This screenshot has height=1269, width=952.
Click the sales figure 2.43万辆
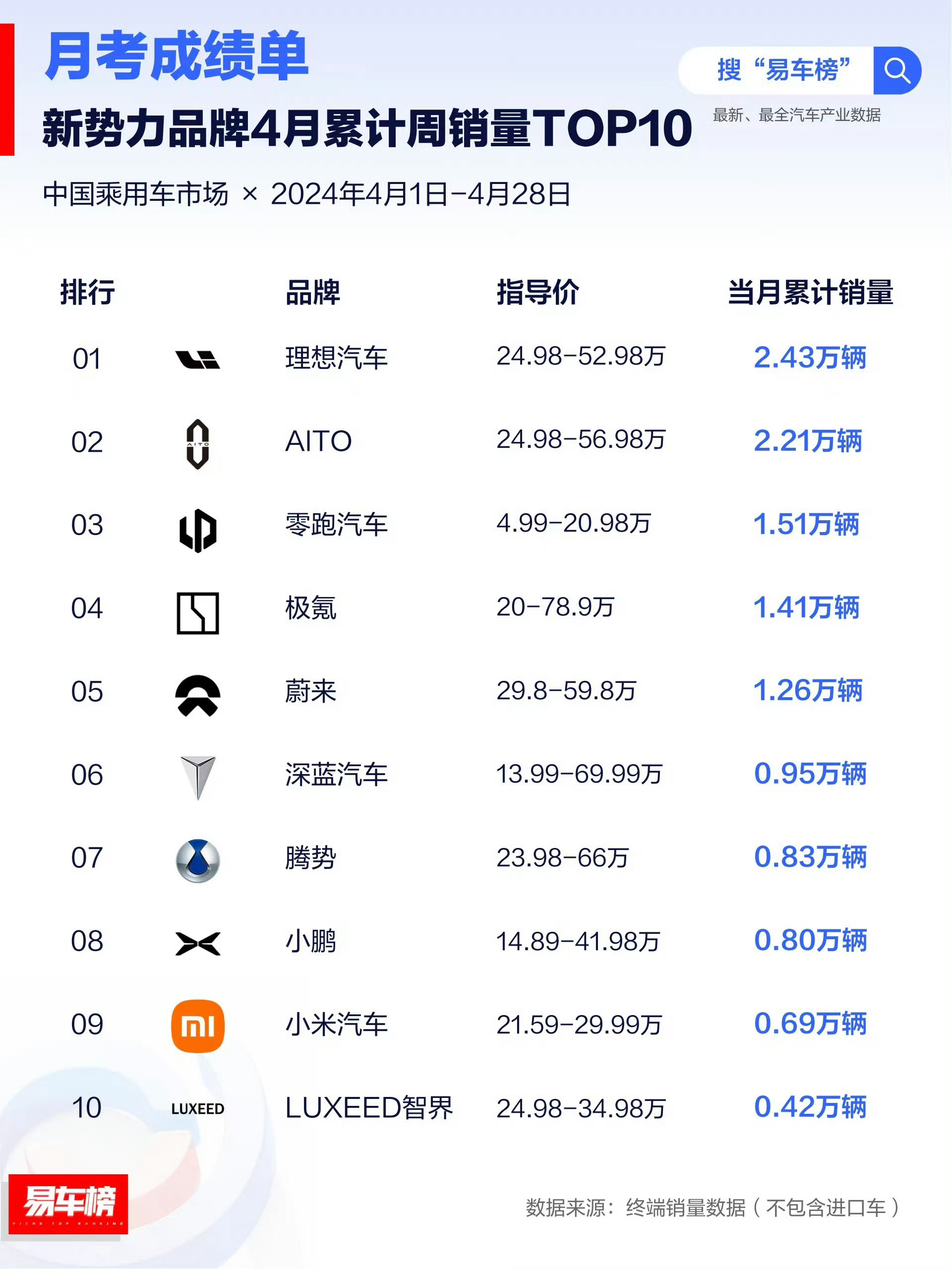(x=810, y=358)
